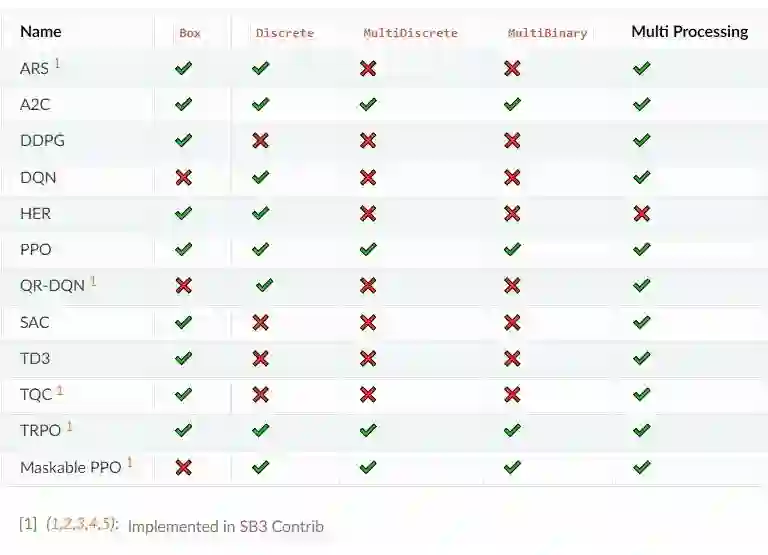Follow the footnote superscript next to QR-DQN
The height and width of the screenshot is (555, 768).
[93, 282]
